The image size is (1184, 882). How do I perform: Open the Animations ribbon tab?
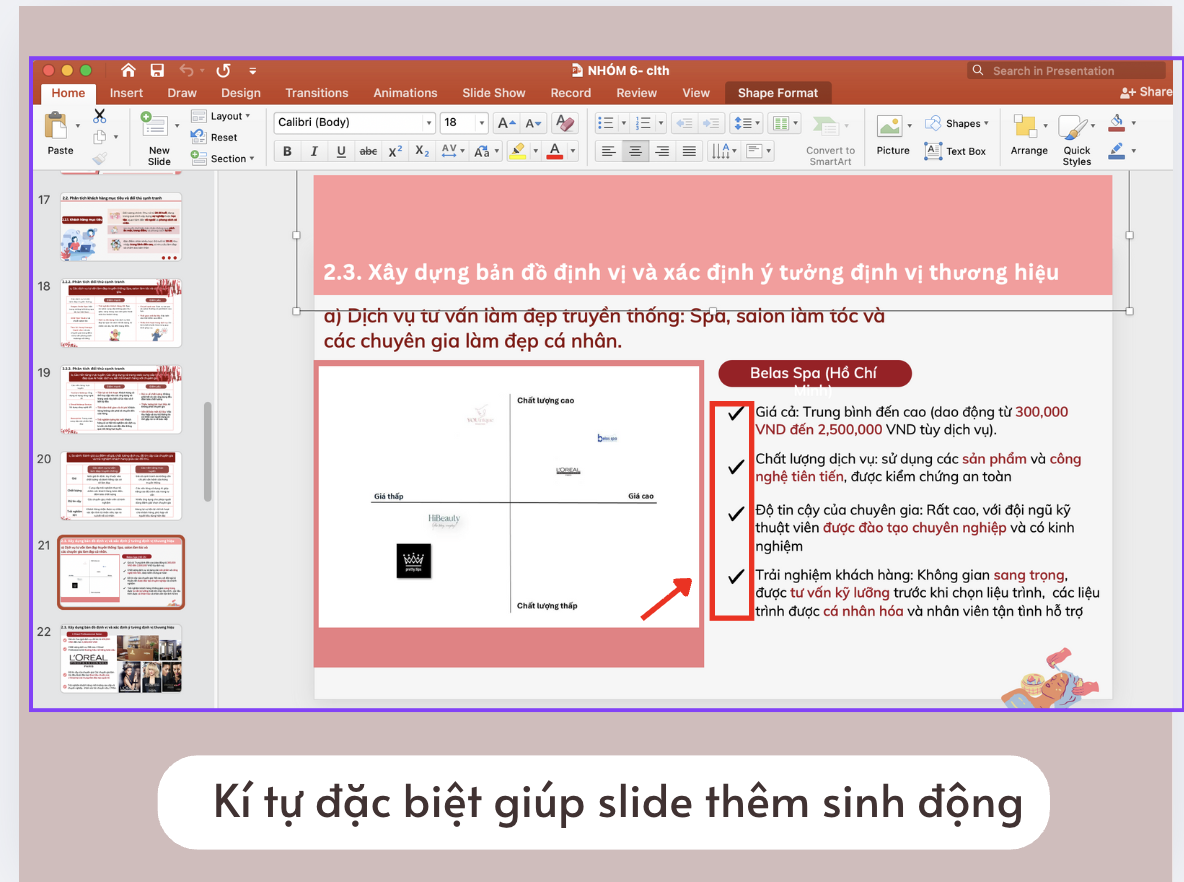405,92
